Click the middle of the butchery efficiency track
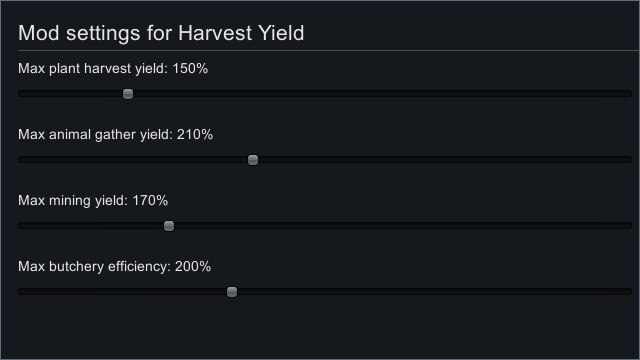Image resolution: width=640 pixels, height=360 pixels. click(x=325, y=292)
